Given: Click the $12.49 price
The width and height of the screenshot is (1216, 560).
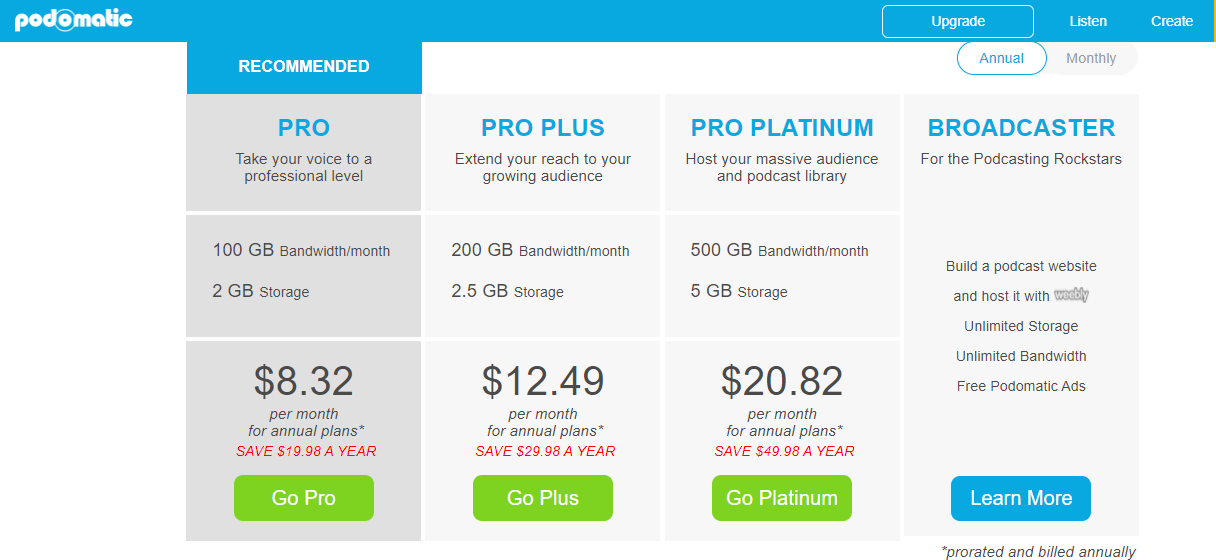Looking at the screenshot, I should click(543, 381).
